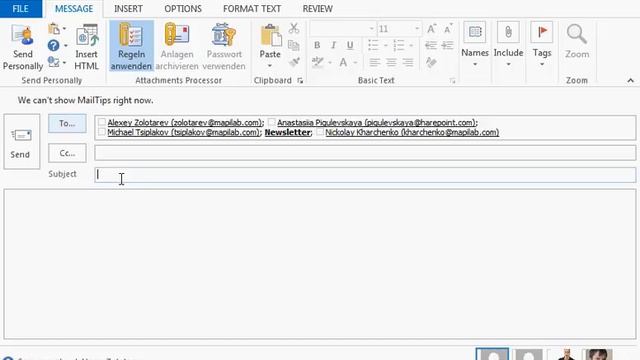Click Align Left icon
Viewport: 640px width, 360px height.
(x=374, y=62)
